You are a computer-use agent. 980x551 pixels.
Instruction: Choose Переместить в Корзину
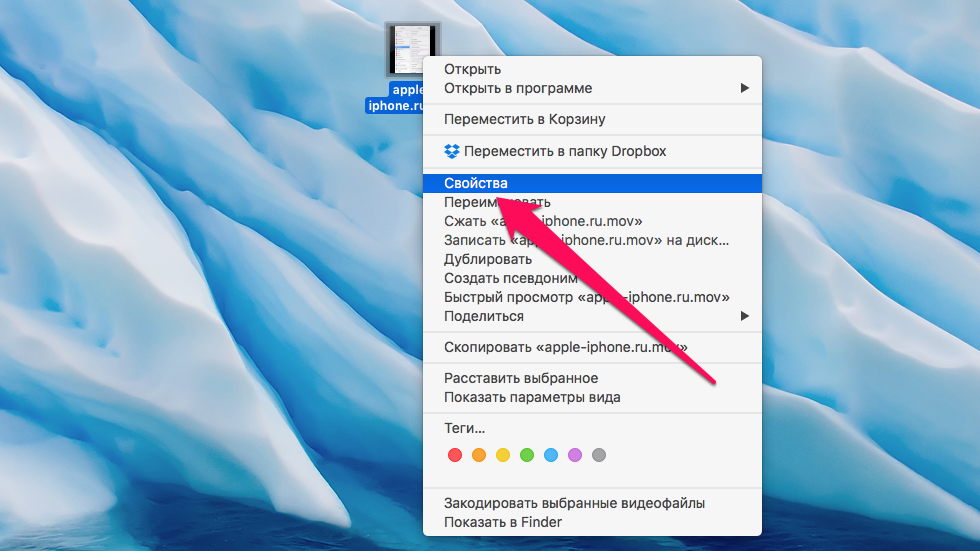592,119
